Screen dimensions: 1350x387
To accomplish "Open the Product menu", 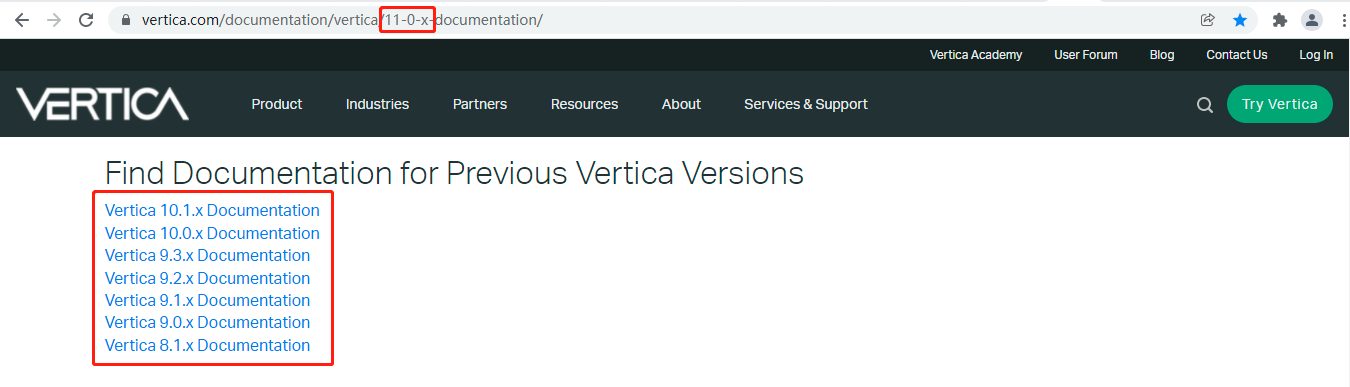I will pos(277,104).
